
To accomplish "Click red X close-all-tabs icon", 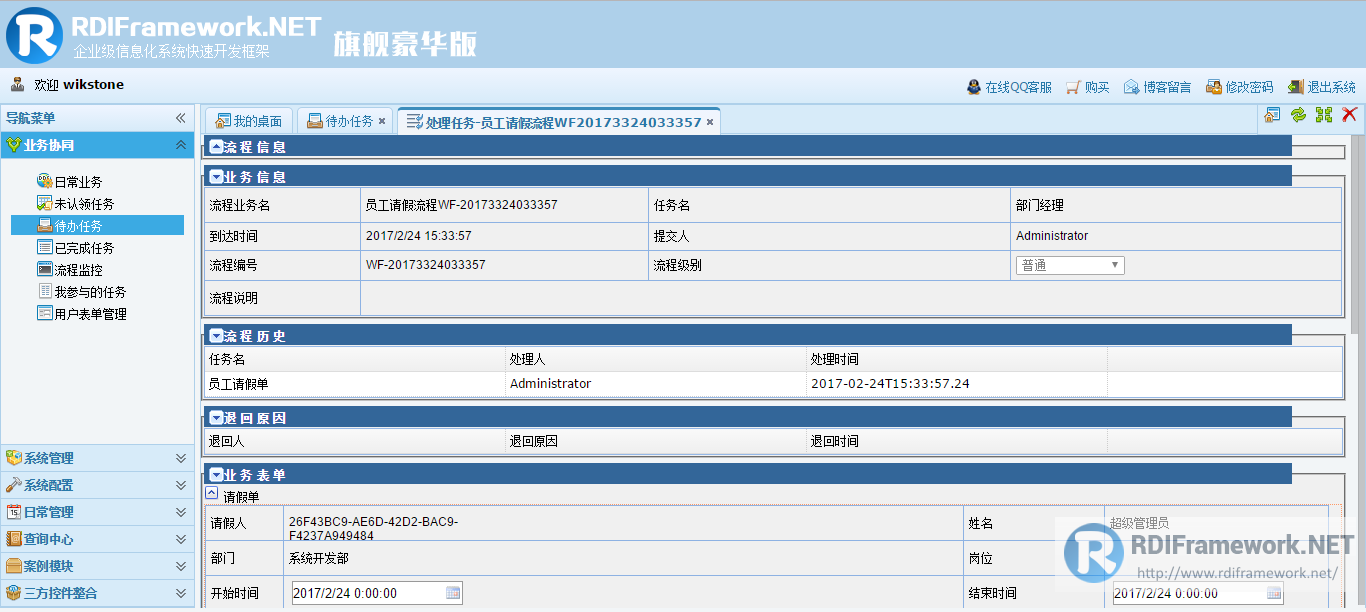I will coord(1349,115).
